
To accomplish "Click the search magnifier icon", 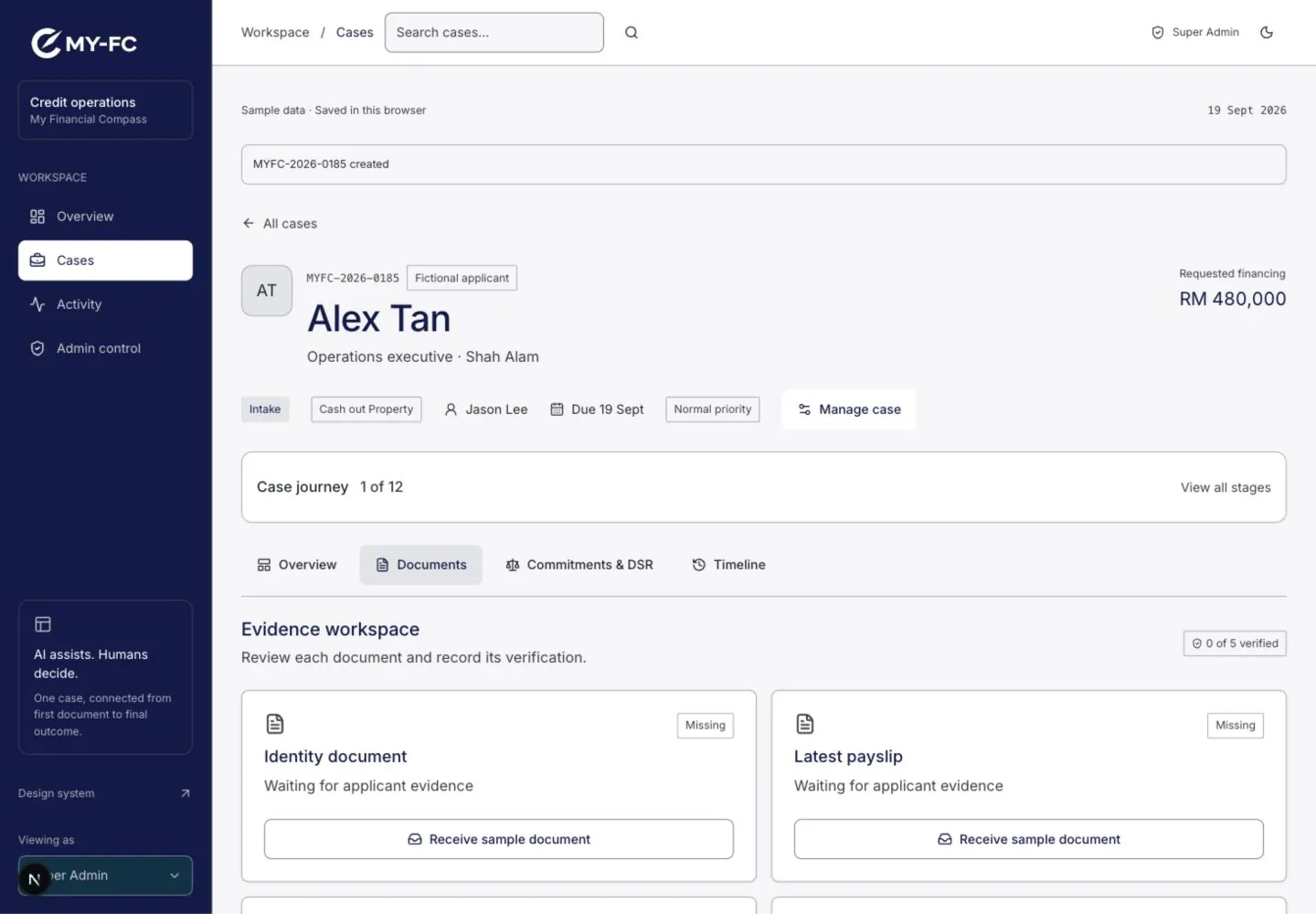I will 631,33.
